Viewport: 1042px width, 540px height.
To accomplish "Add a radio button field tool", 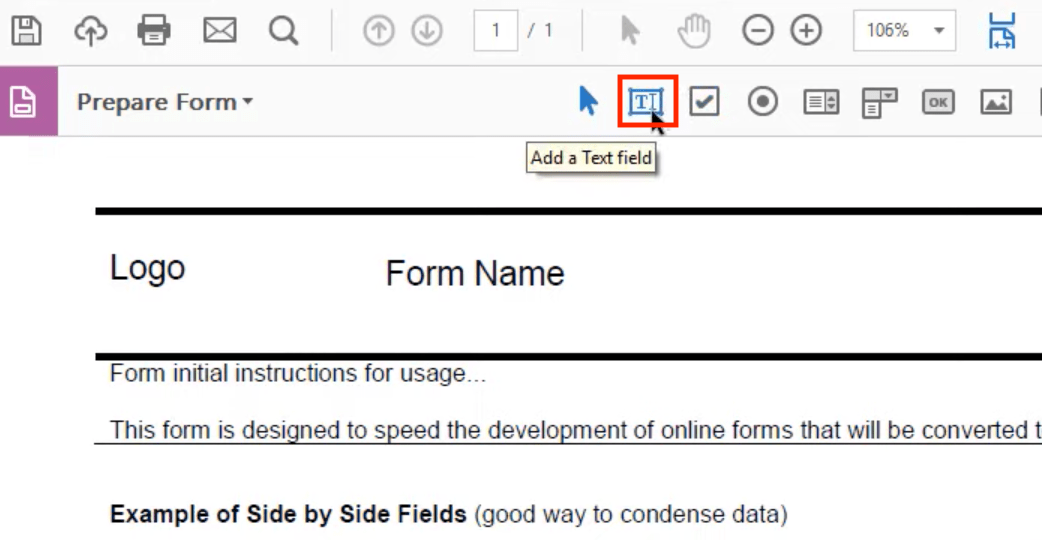I will coord(763,101).
